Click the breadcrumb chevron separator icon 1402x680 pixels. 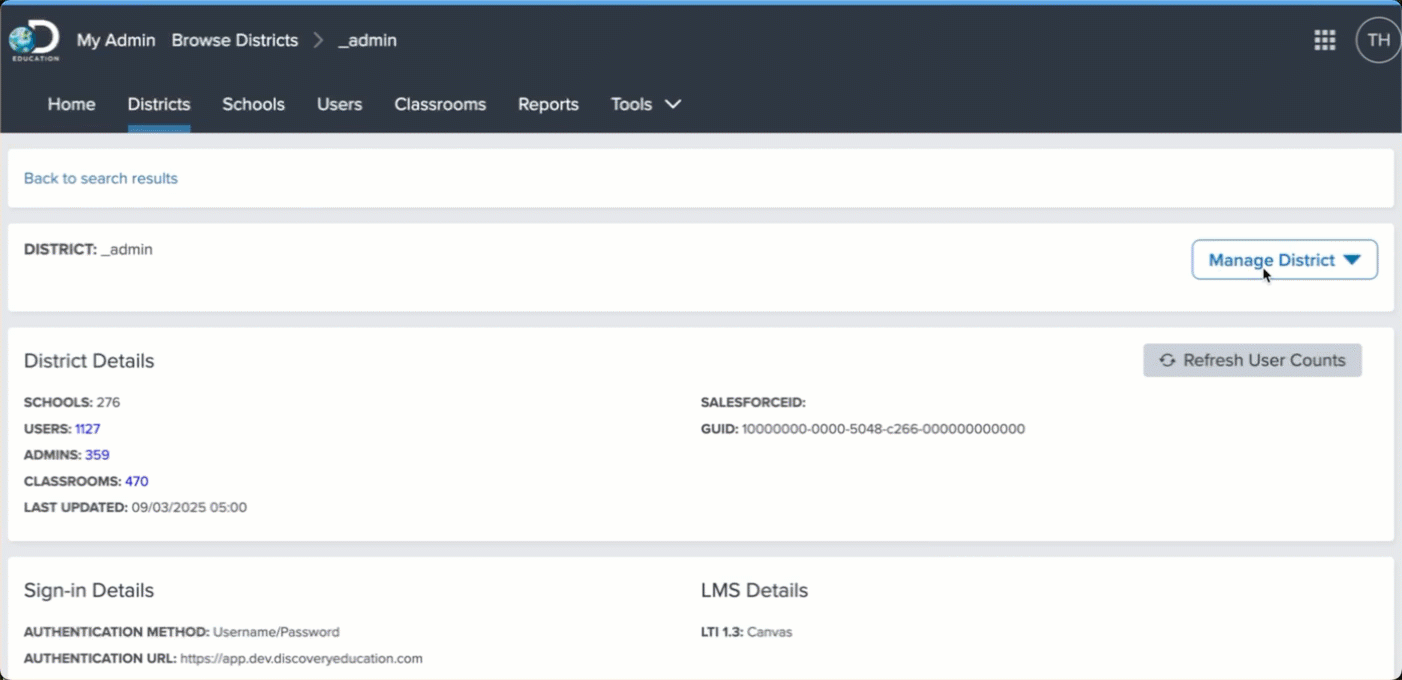[x=318, y=40]
